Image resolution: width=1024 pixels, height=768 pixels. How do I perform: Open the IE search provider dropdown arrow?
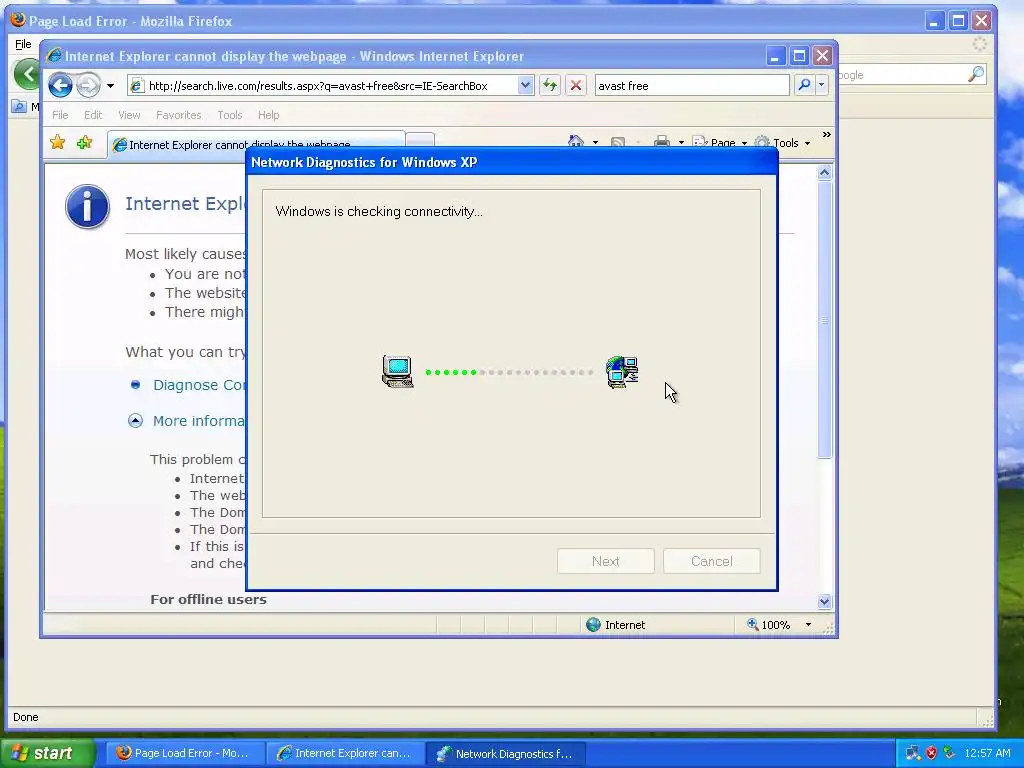click(822, 85)
